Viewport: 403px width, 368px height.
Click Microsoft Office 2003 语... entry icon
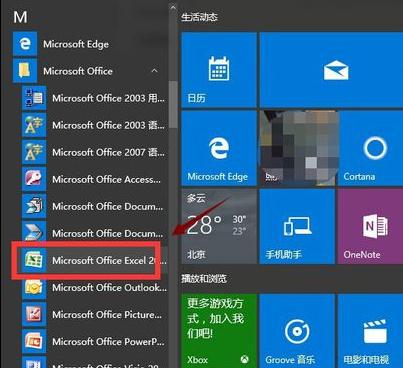pos(34,125)
